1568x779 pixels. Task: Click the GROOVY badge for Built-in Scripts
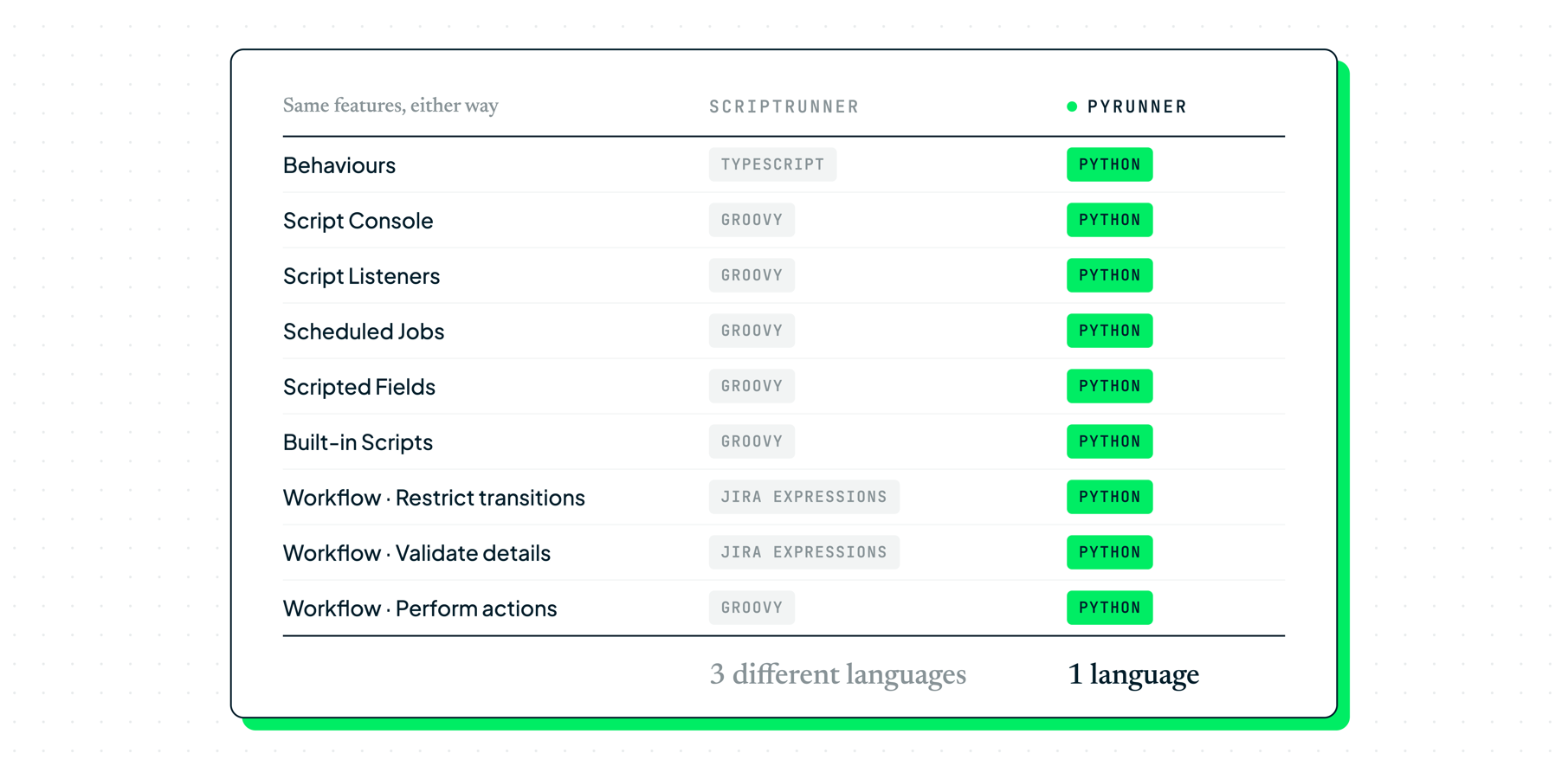pos(752,441)
